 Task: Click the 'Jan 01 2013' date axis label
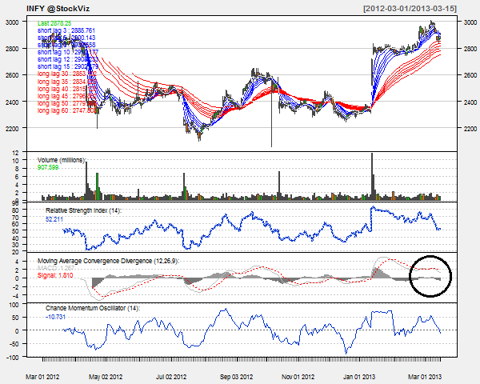(x=359, y=377)
